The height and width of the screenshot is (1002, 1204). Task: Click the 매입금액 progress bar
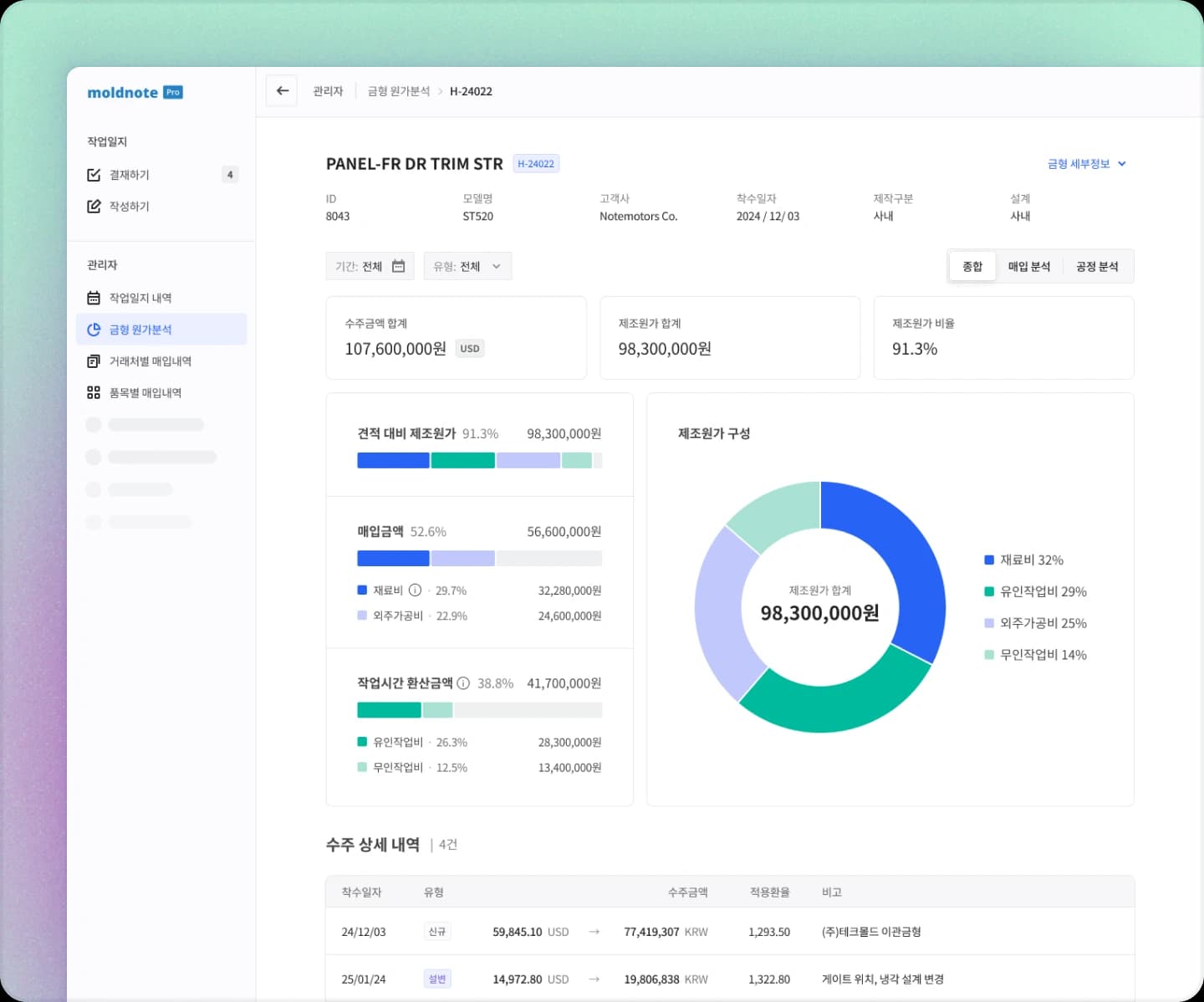point(479,558)
